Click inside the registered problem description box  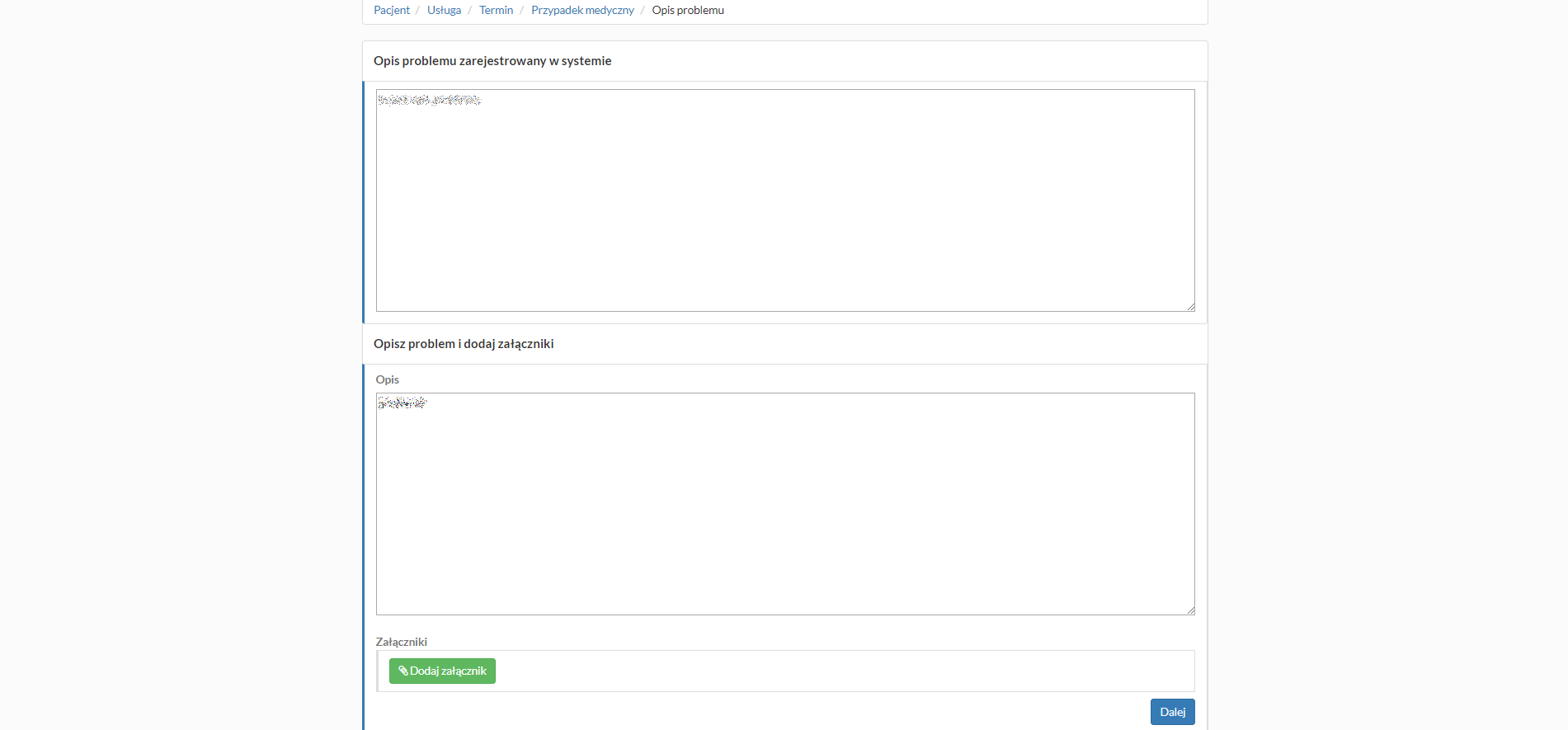click(785, 206)
